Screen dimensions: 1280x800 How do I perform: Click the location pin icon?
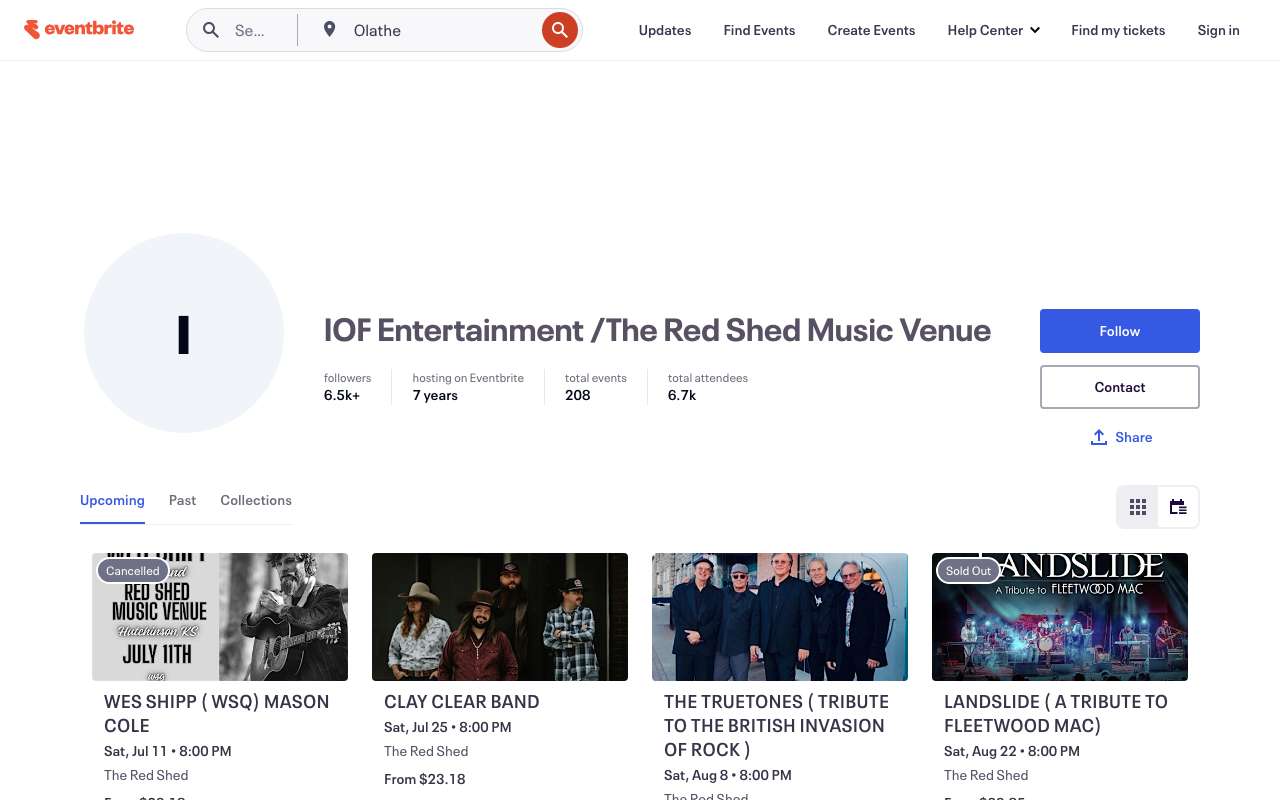(329, 30)
